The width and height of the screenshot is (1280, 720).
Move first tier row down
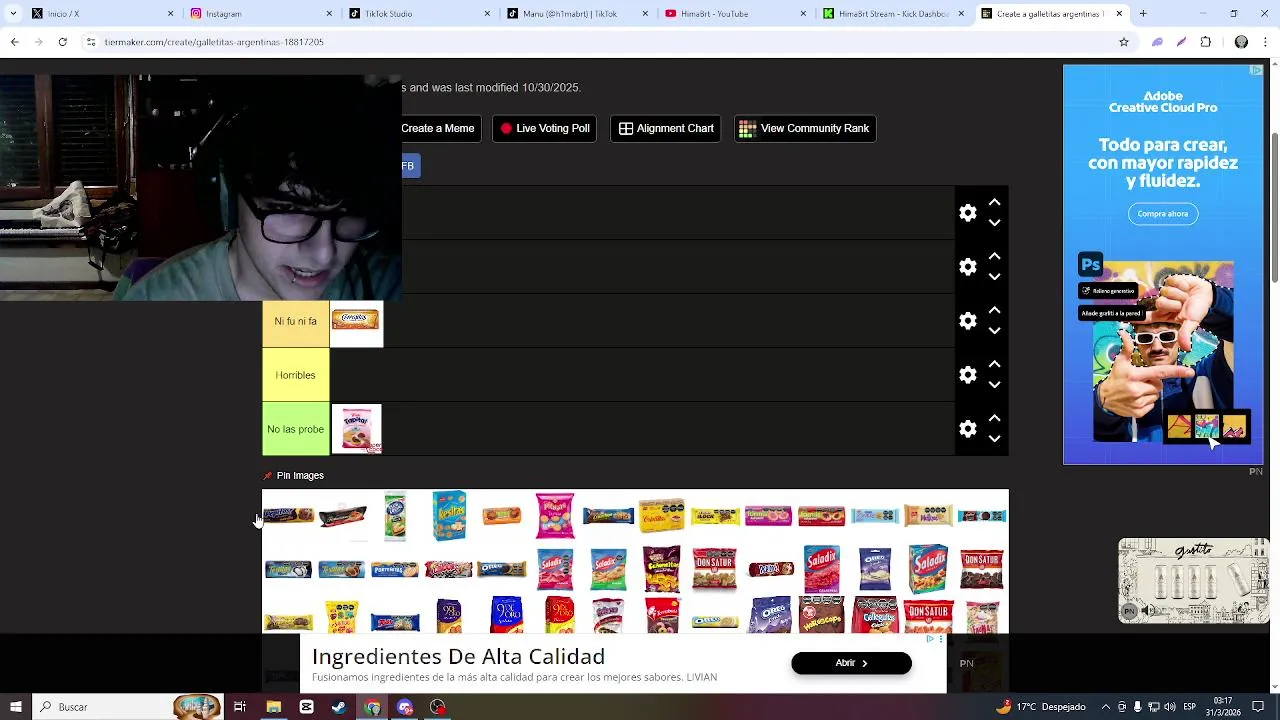coord(994,223)
